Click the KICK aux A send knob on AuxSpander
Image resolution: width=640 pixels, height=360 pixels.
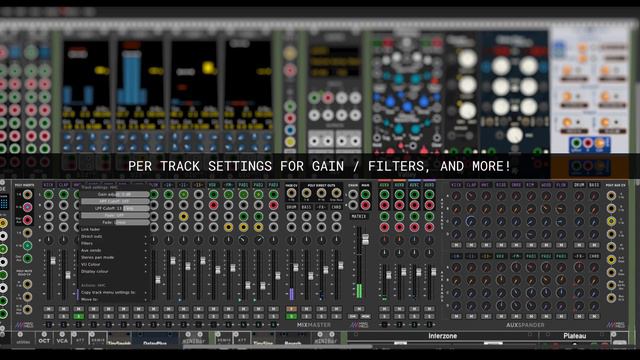[x=456, y=196]
